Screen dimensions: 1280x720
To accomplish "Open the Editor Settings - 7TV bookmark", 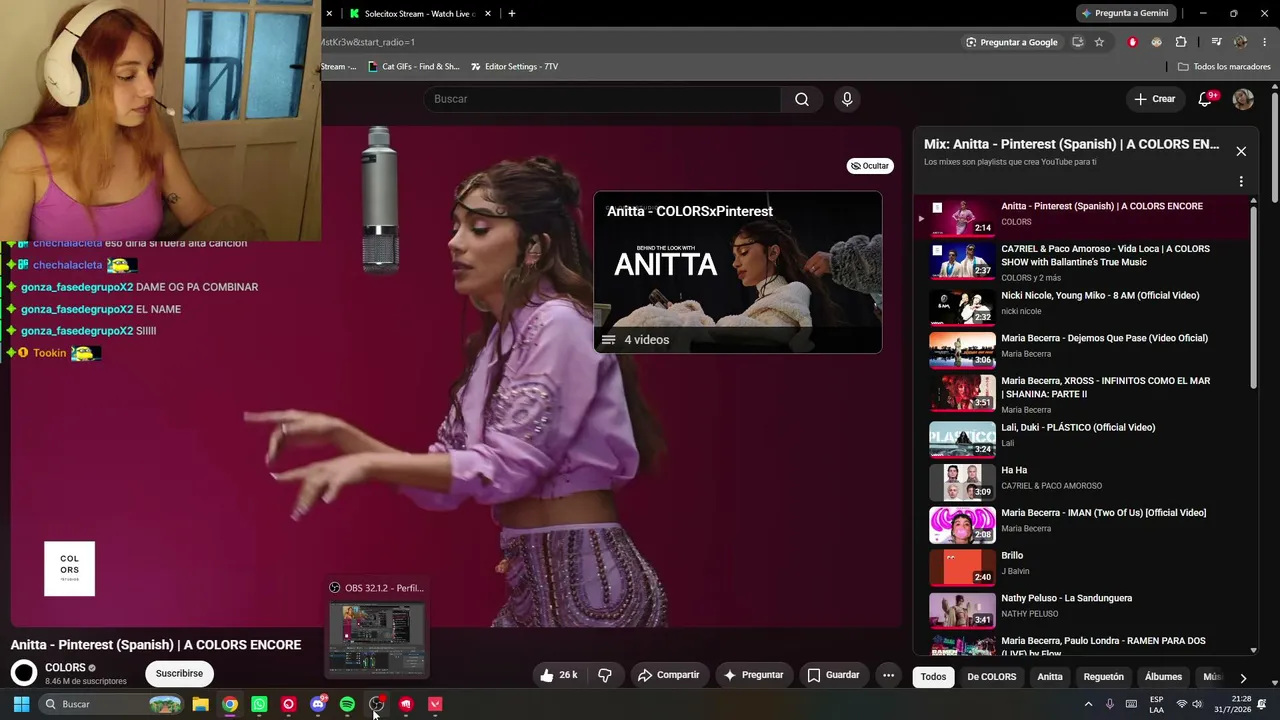I will (x=513, y=67).
